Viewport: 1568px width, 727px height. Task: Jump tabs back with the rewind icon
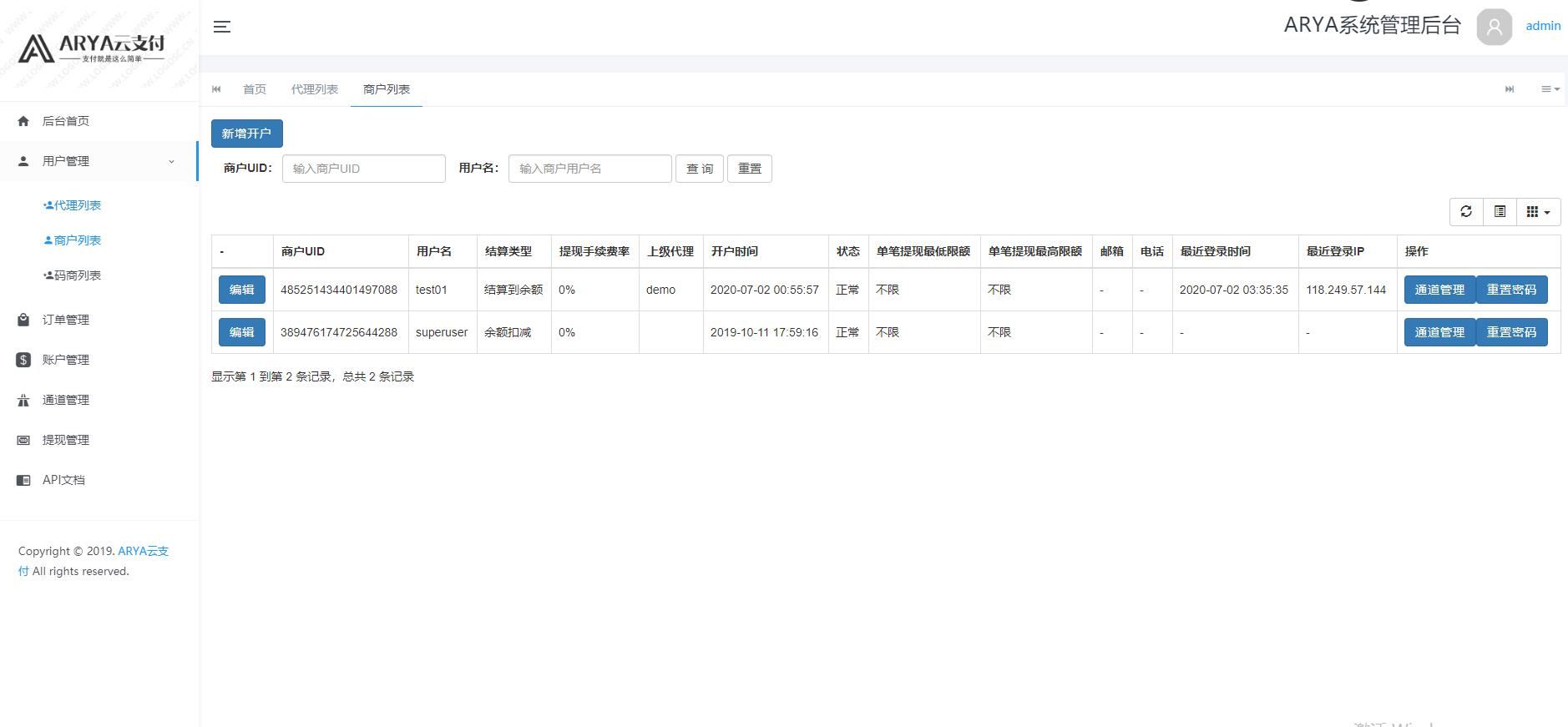[x=217, y=89]
